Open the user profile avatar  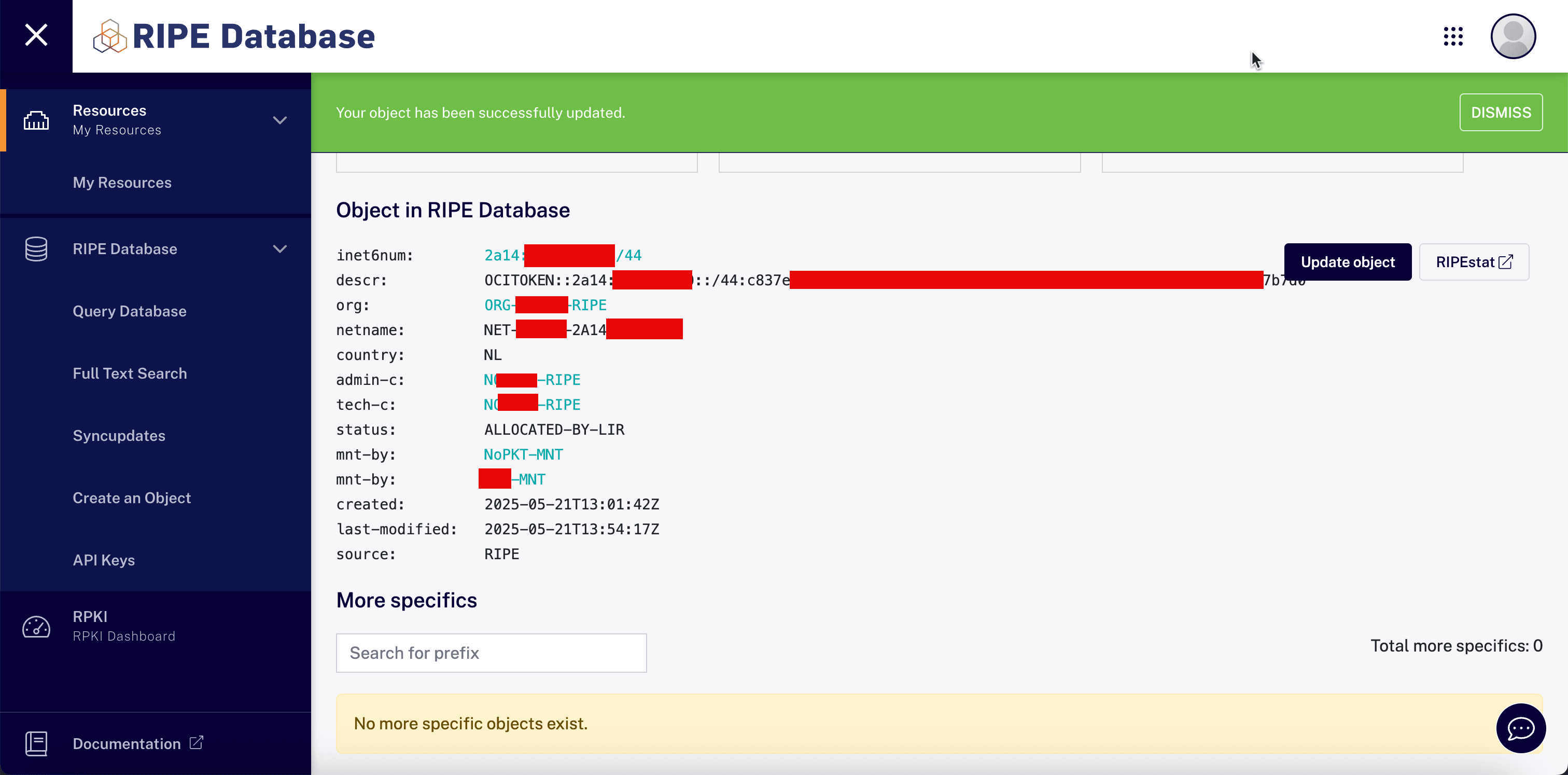pos(1512,36)
